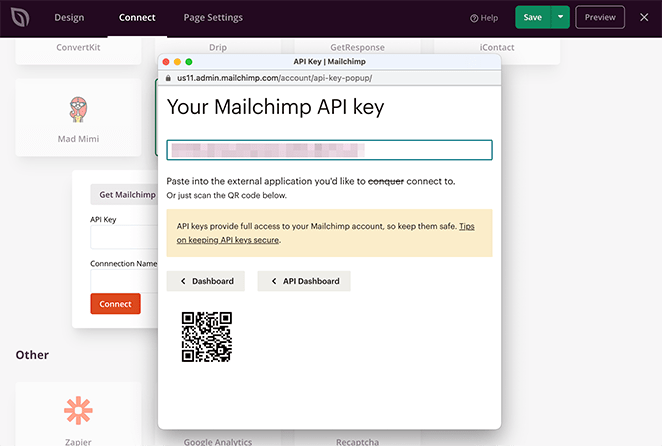Click the Your Mailchimp API key heading
This screenshot has width=662, height=446.
click(275, 107)
